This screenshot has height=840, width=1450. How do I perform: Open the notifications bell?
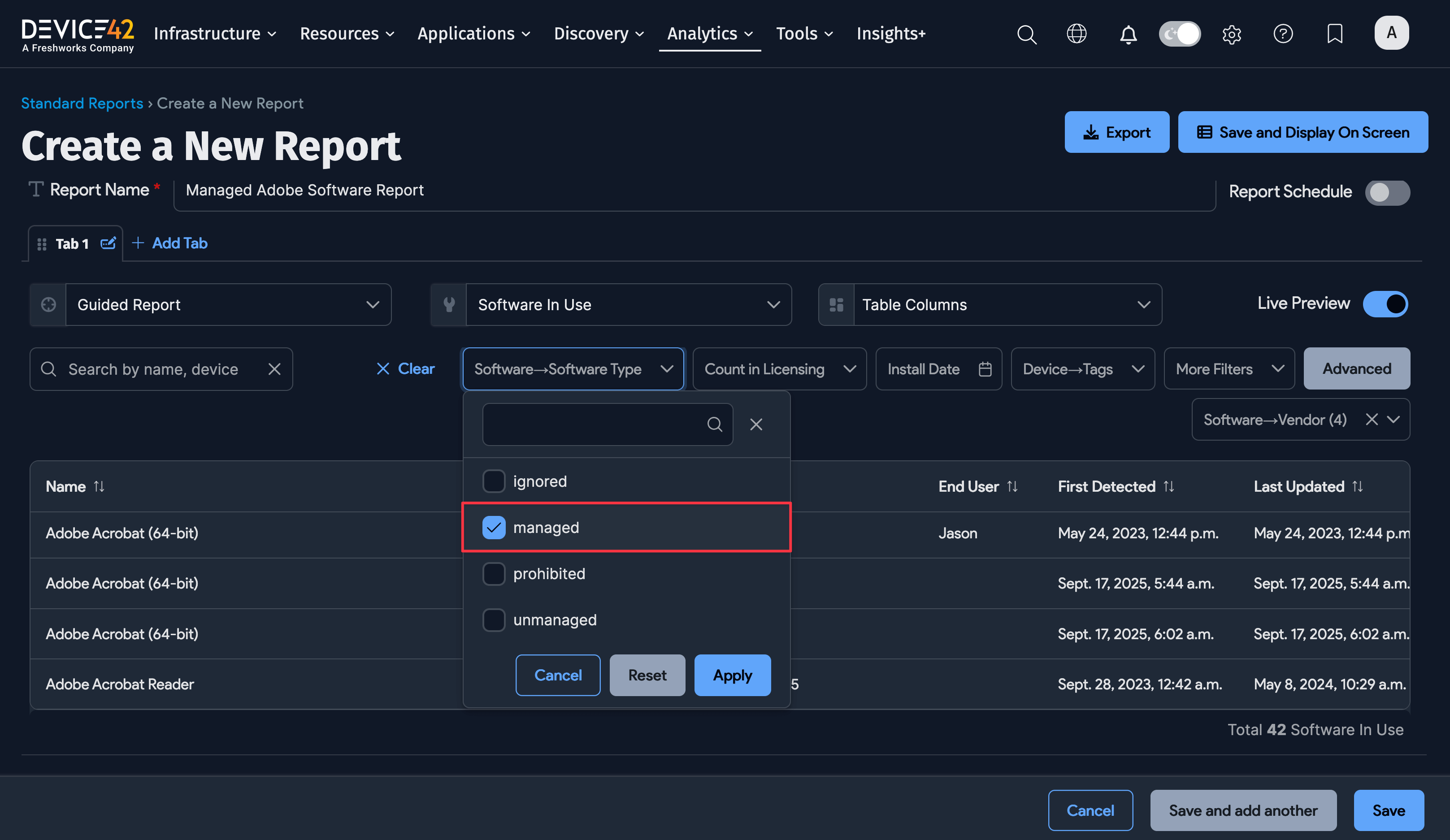[x=1128, y=34]
